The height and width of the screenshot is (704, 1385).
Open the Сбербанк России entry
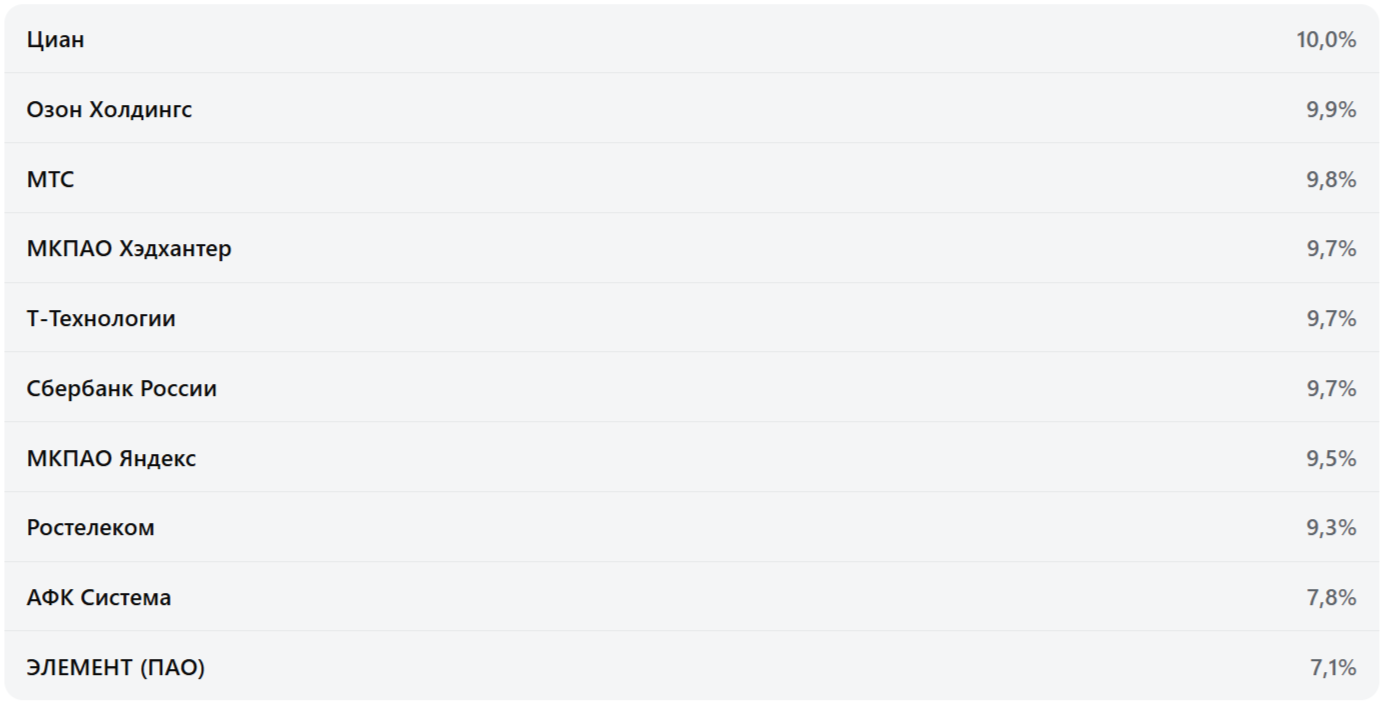click(x=122, y=389)
